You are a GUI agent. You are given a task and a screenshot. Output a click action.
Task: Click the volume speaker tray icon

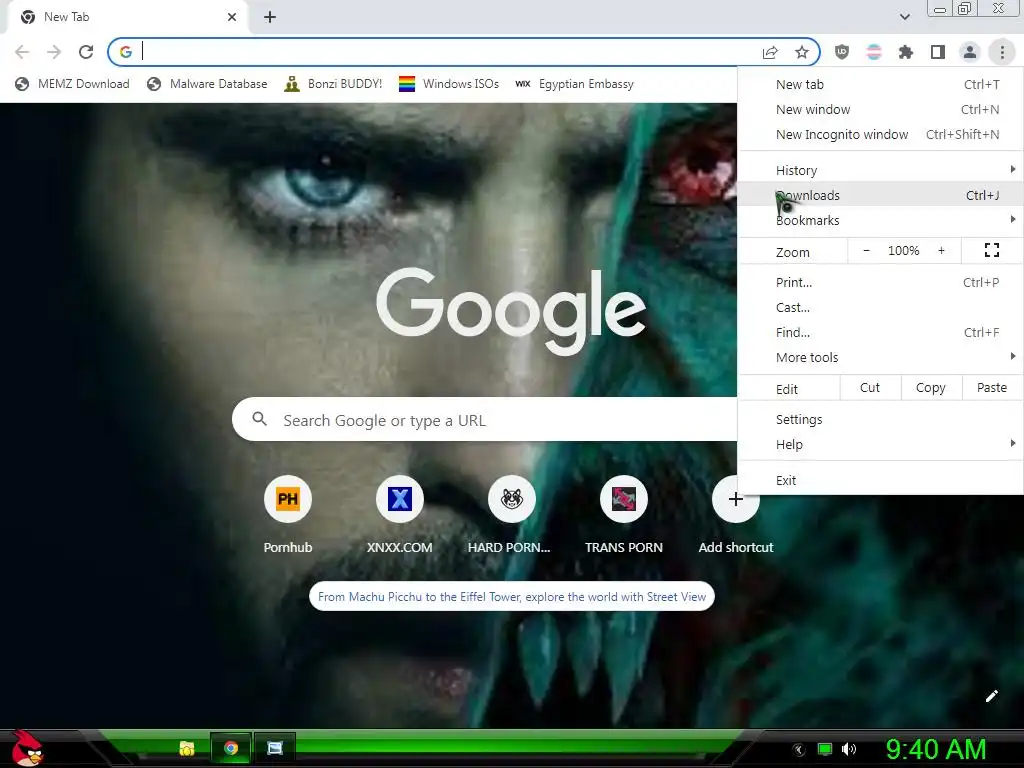pyautogui.click(x=848, y=749)
